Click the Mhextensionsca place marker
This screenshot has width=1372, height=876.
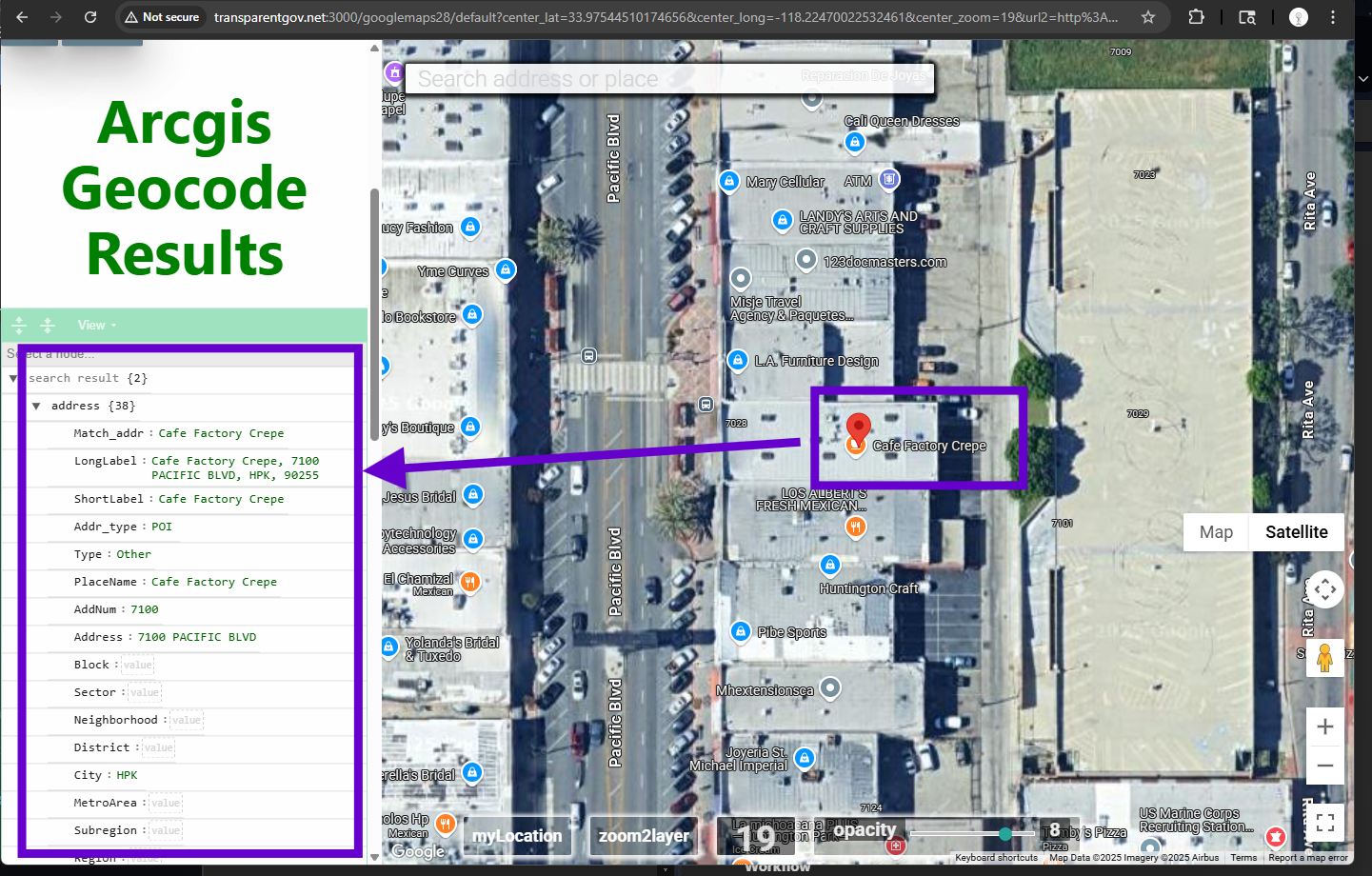click(x=830, y=687)
